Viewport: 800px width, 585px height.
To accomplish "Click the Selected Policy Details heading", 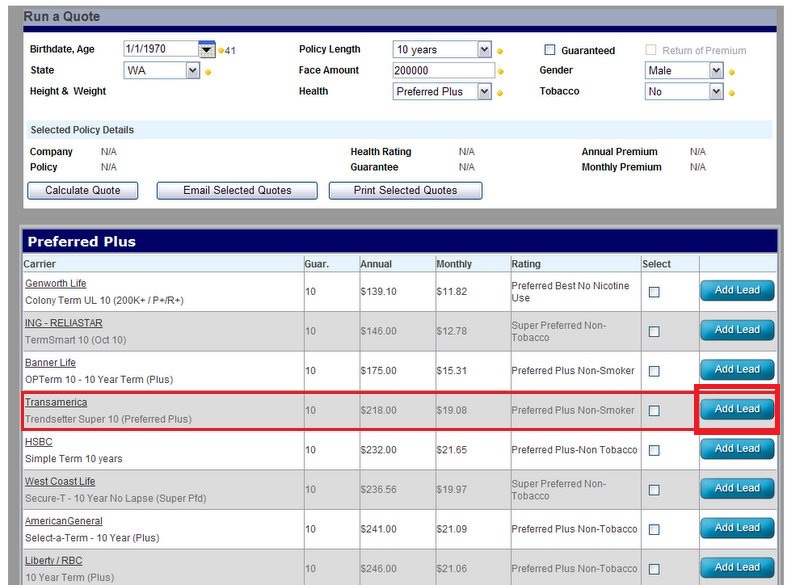I will point(82,130).
